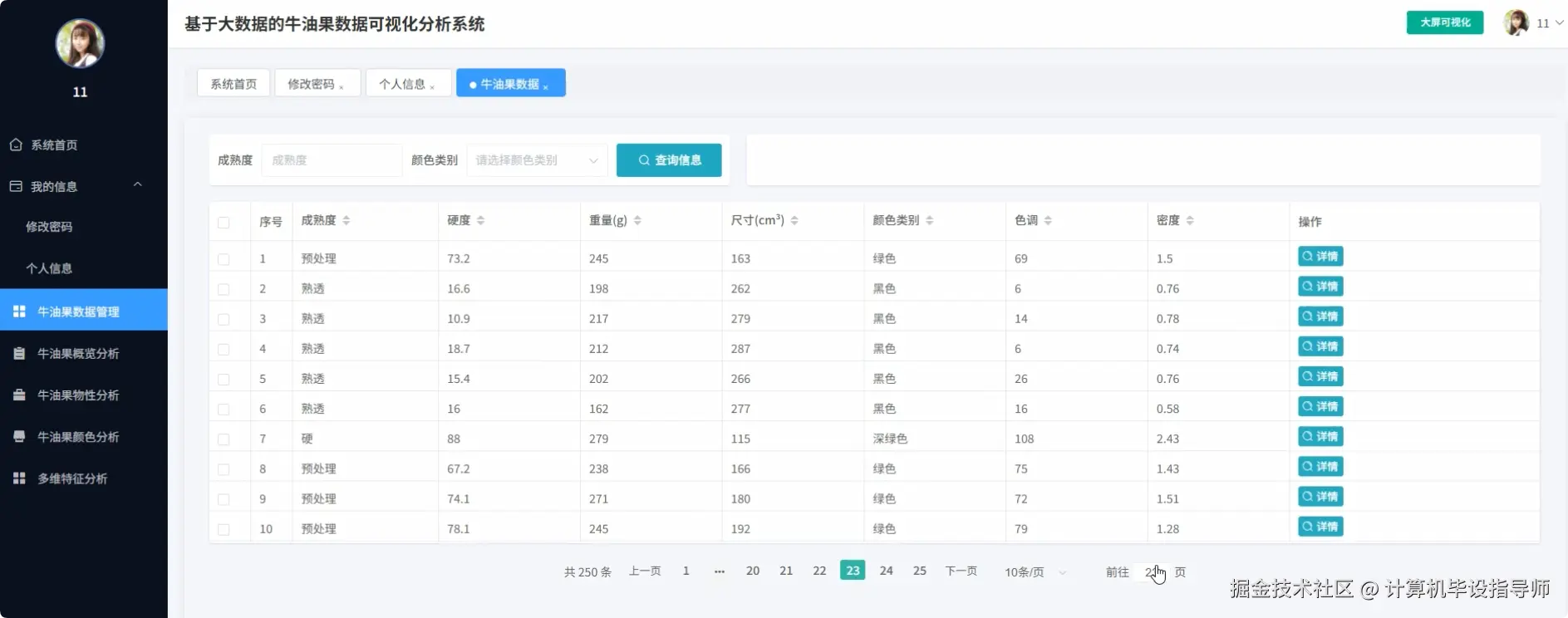Viewport: 1568px width, 618px height.
Task: Go to next page with 下一页
Action: 961,571
